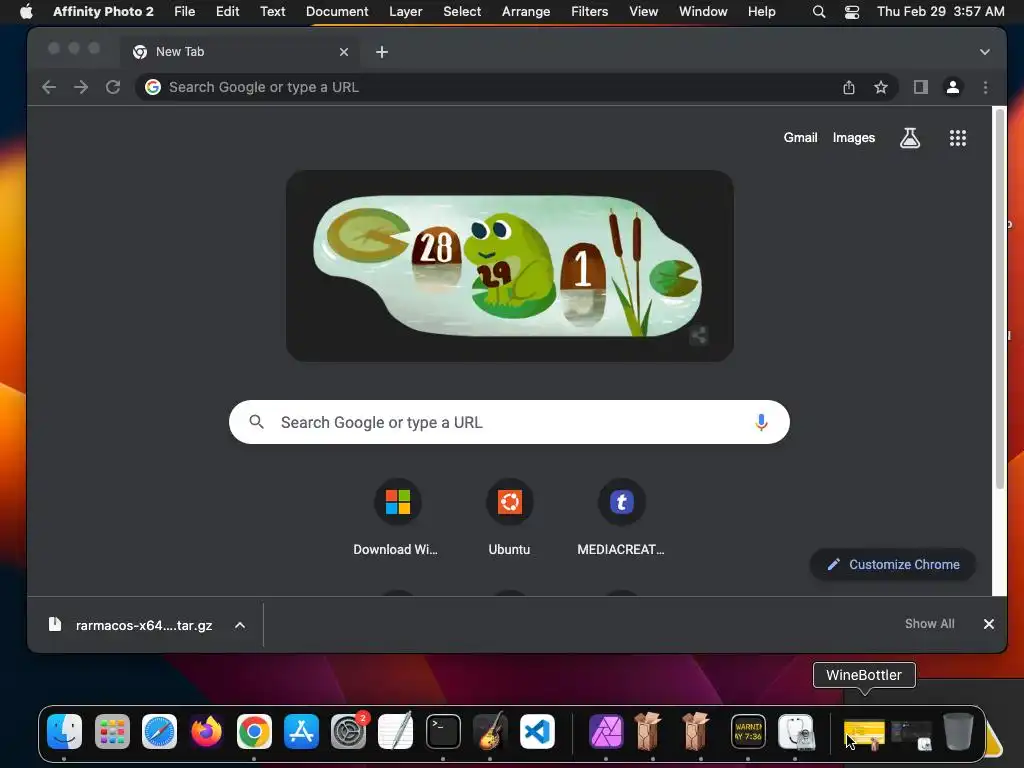The width and height of the screenshot is (1024, 768).
Task: Open Terminal from the Dock
Action: (x=443, y=731)
